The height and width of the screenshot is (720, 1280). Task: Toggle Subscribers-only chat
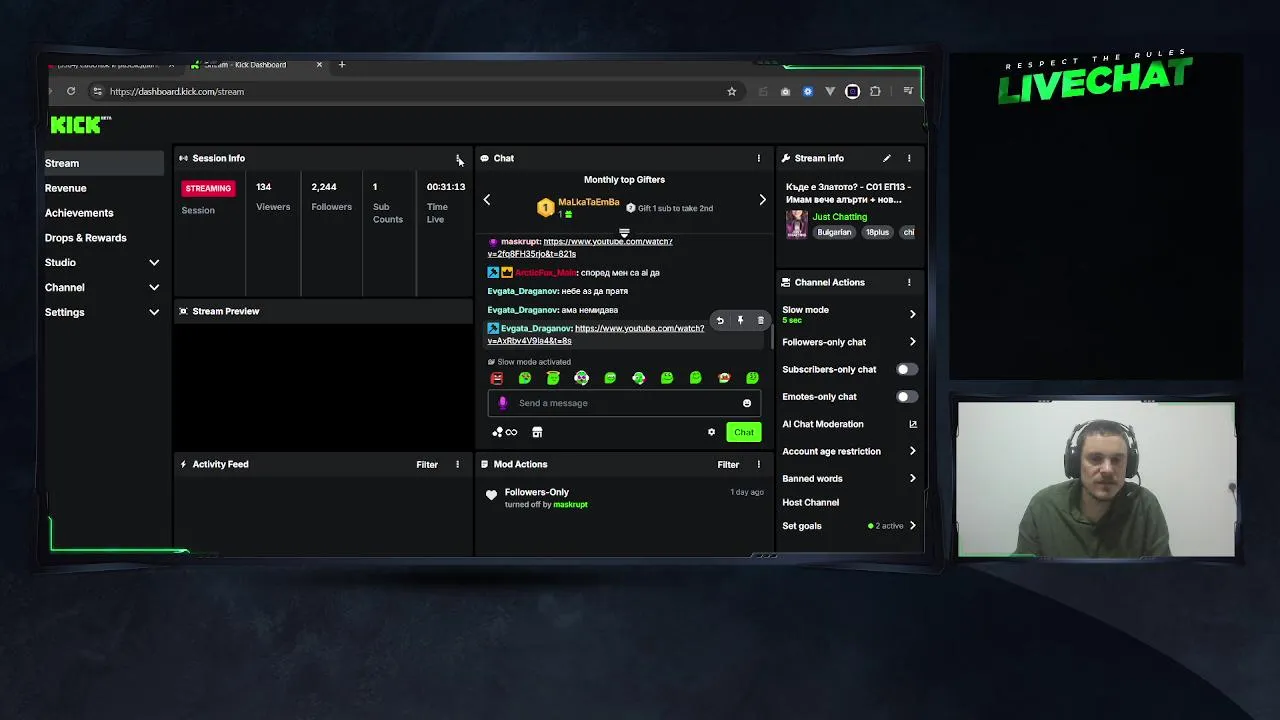(x=906, y=369)
